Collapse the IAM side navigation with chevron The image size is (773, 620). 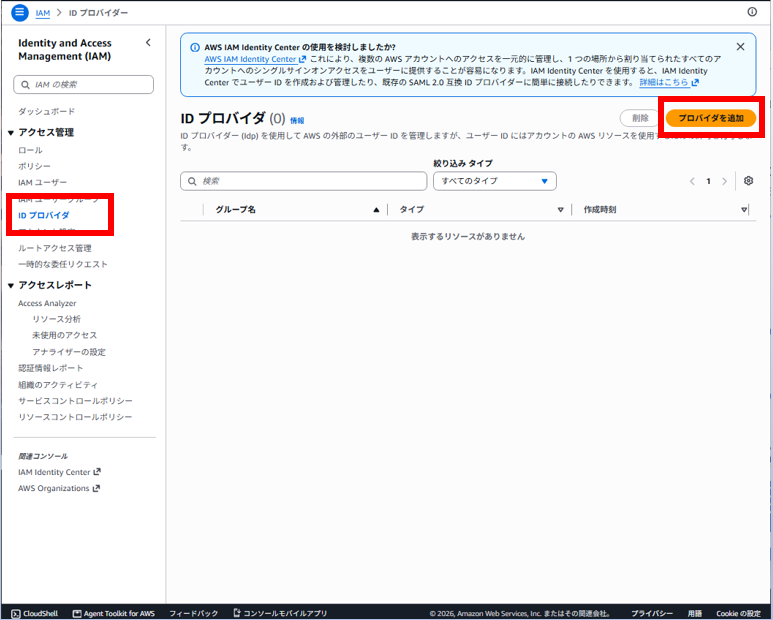point(148,43)
